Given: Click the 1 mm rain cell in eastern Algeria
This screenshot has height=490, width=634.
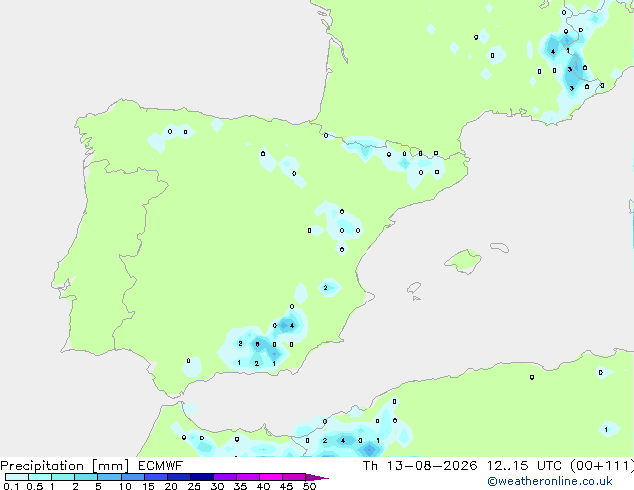Looking at the screenshot, I should click(x=606, y=429).
